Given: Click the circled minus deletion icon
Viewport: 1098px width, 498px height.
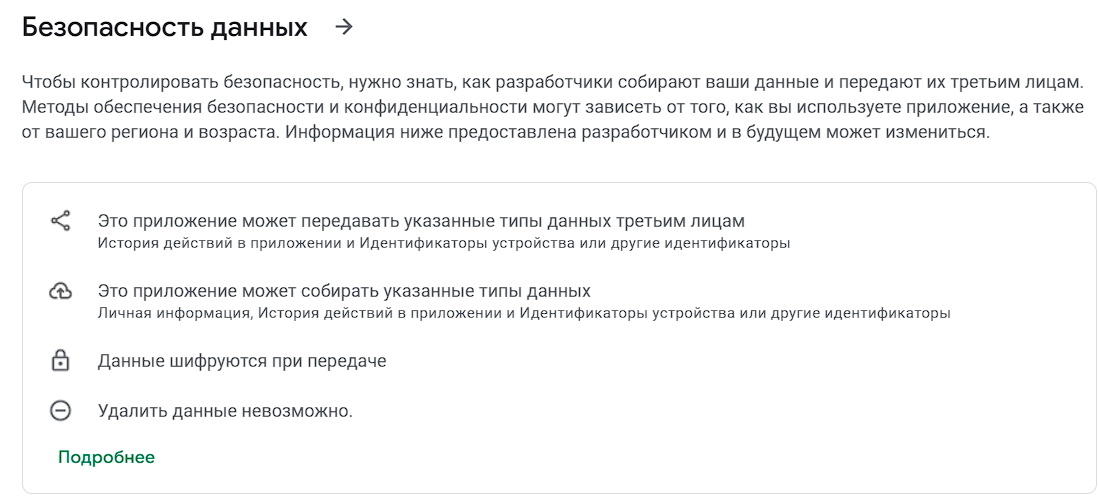Looking at the screenshot, I should (61, 410).
